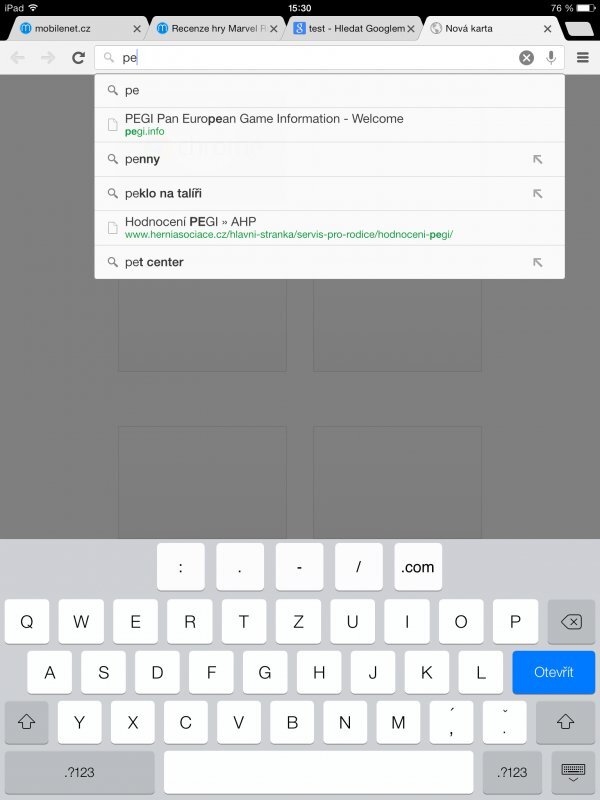Open the tab switcher icon
This screenshot has width=600, height=800.
[x=580, y=29]
